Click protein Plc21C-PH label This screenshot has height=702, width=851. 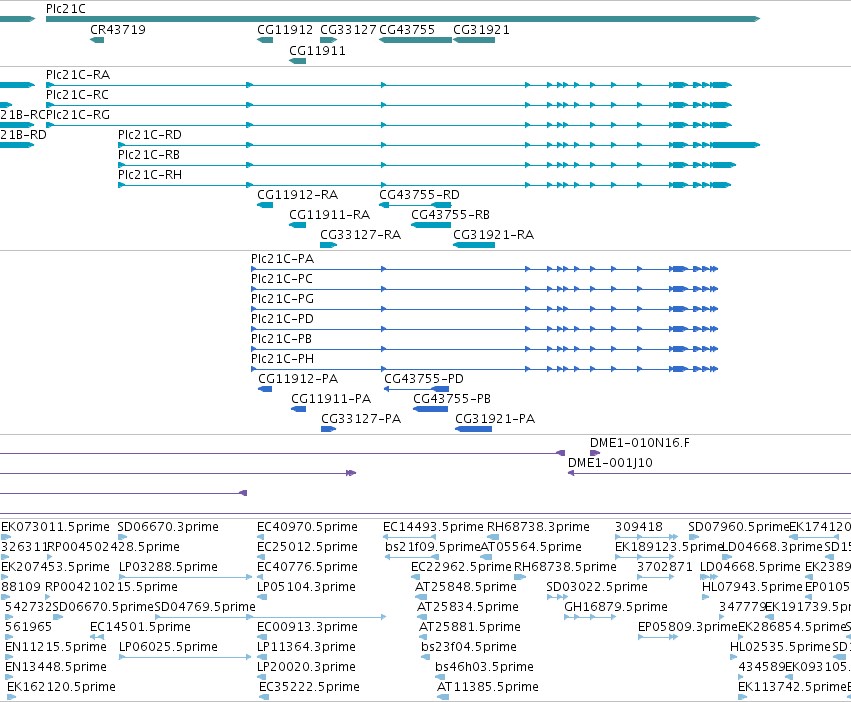click(282, 359)
